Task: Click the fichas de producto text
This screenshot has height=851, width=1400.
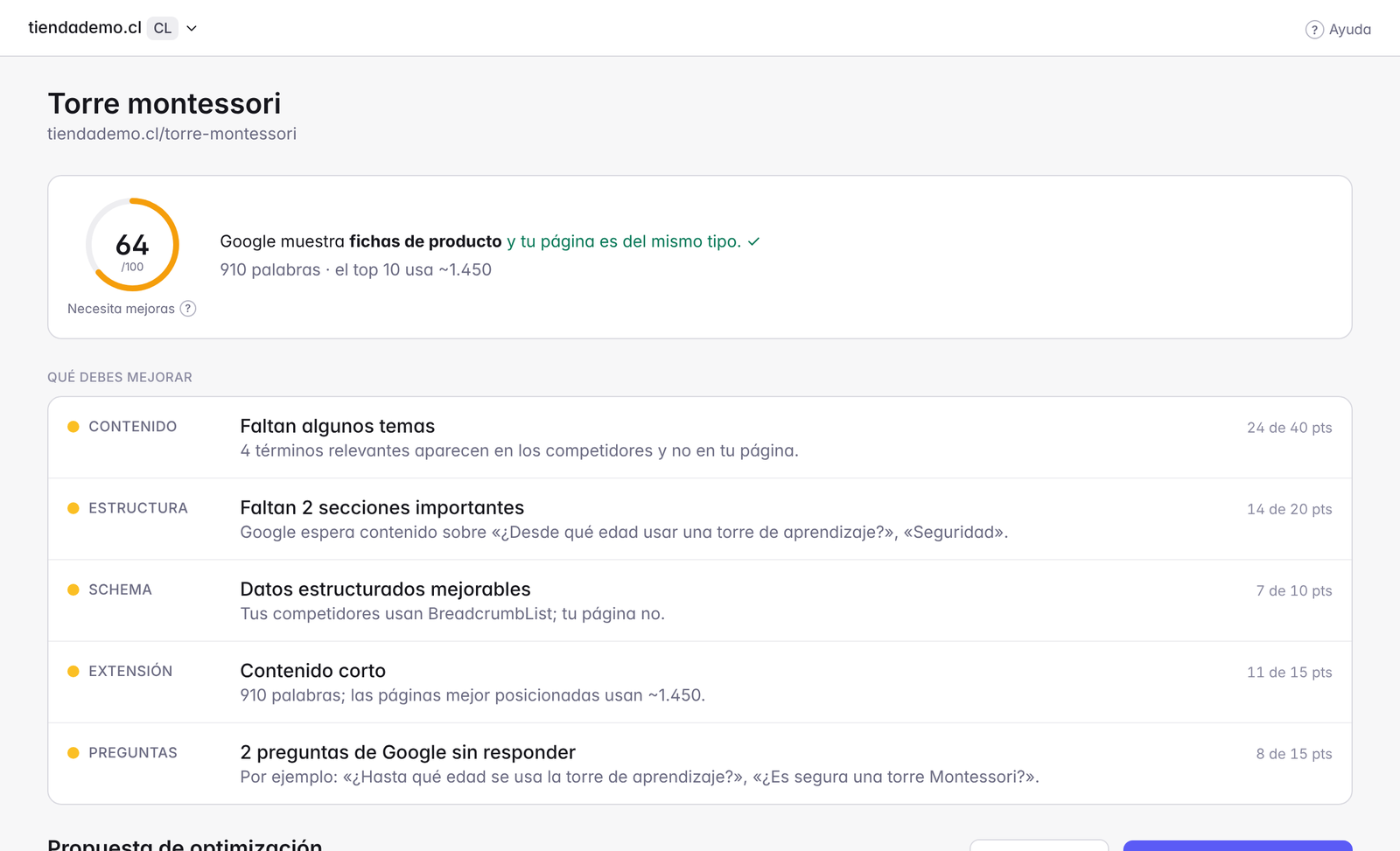Action: coord(425,241)
